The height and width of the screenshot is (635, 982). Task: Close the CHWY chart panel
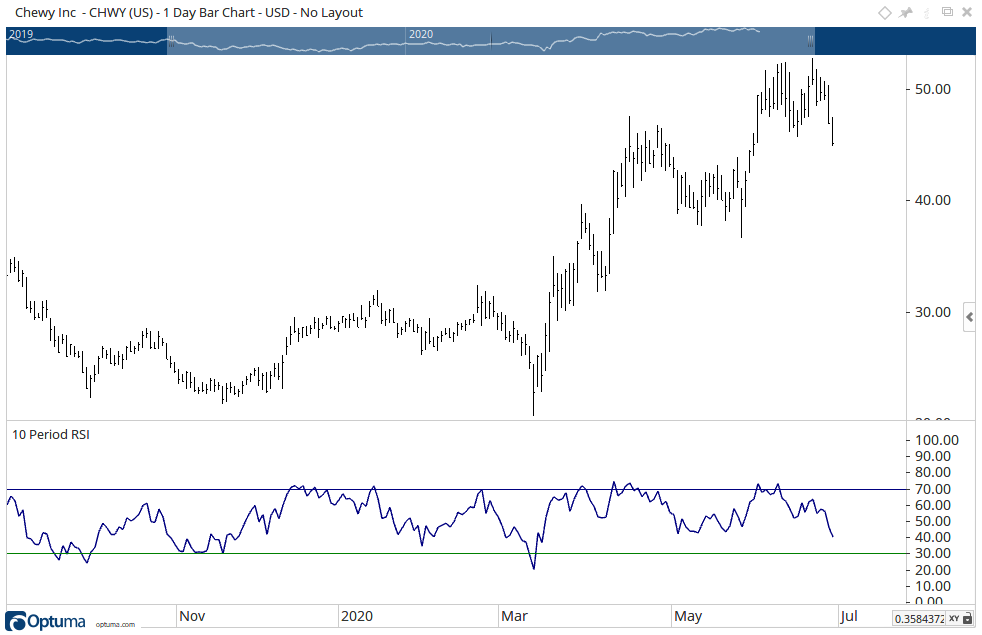click(x=967, y=12)
